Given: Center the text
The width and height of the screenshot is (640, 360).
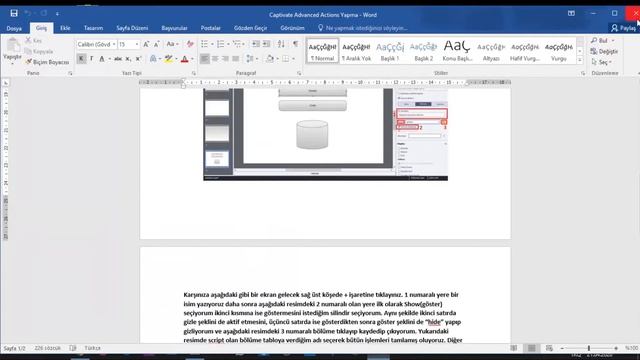Looking at the screenshot, I should point(215,59).
